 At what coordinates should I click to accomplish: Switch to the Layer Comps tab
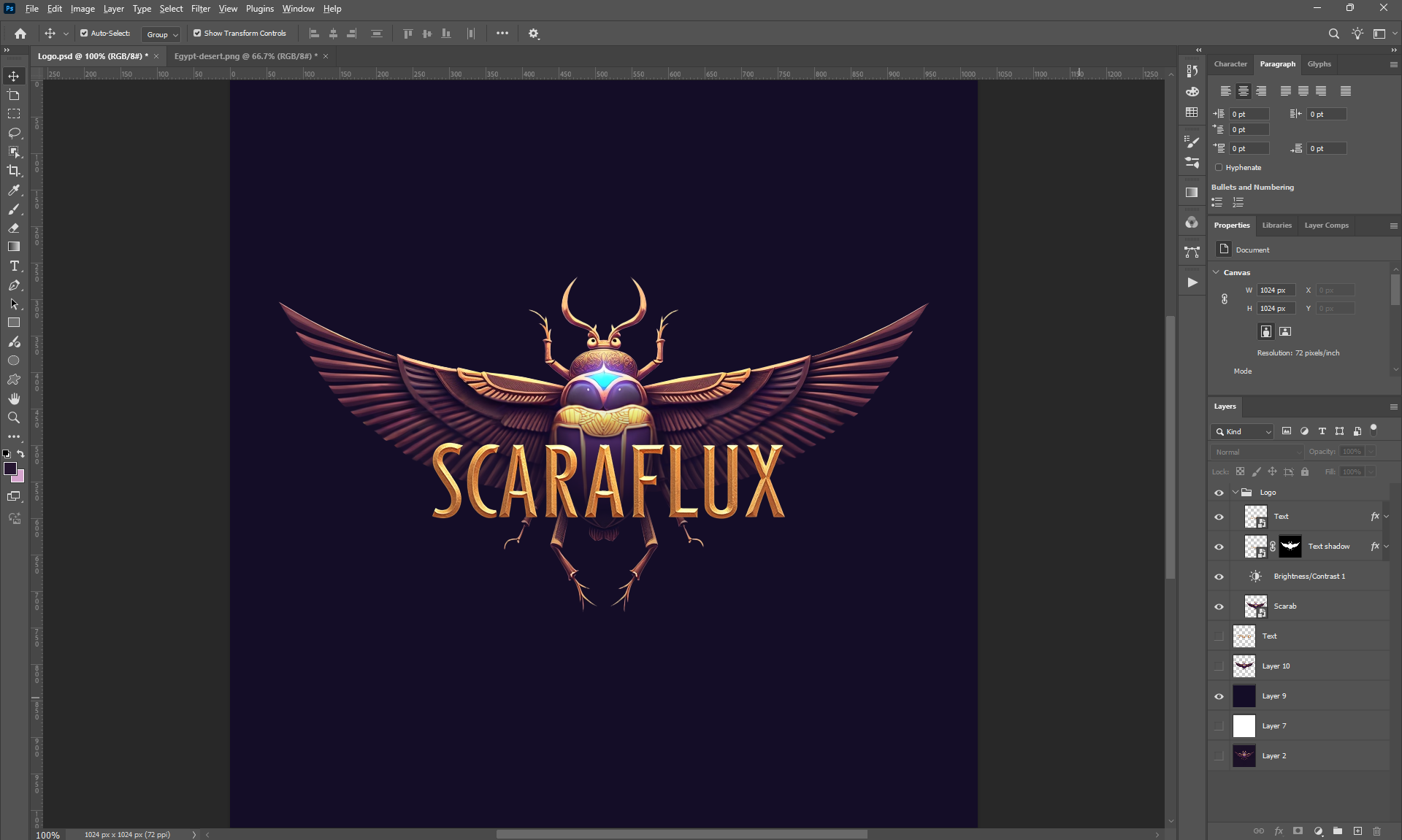1326,226
